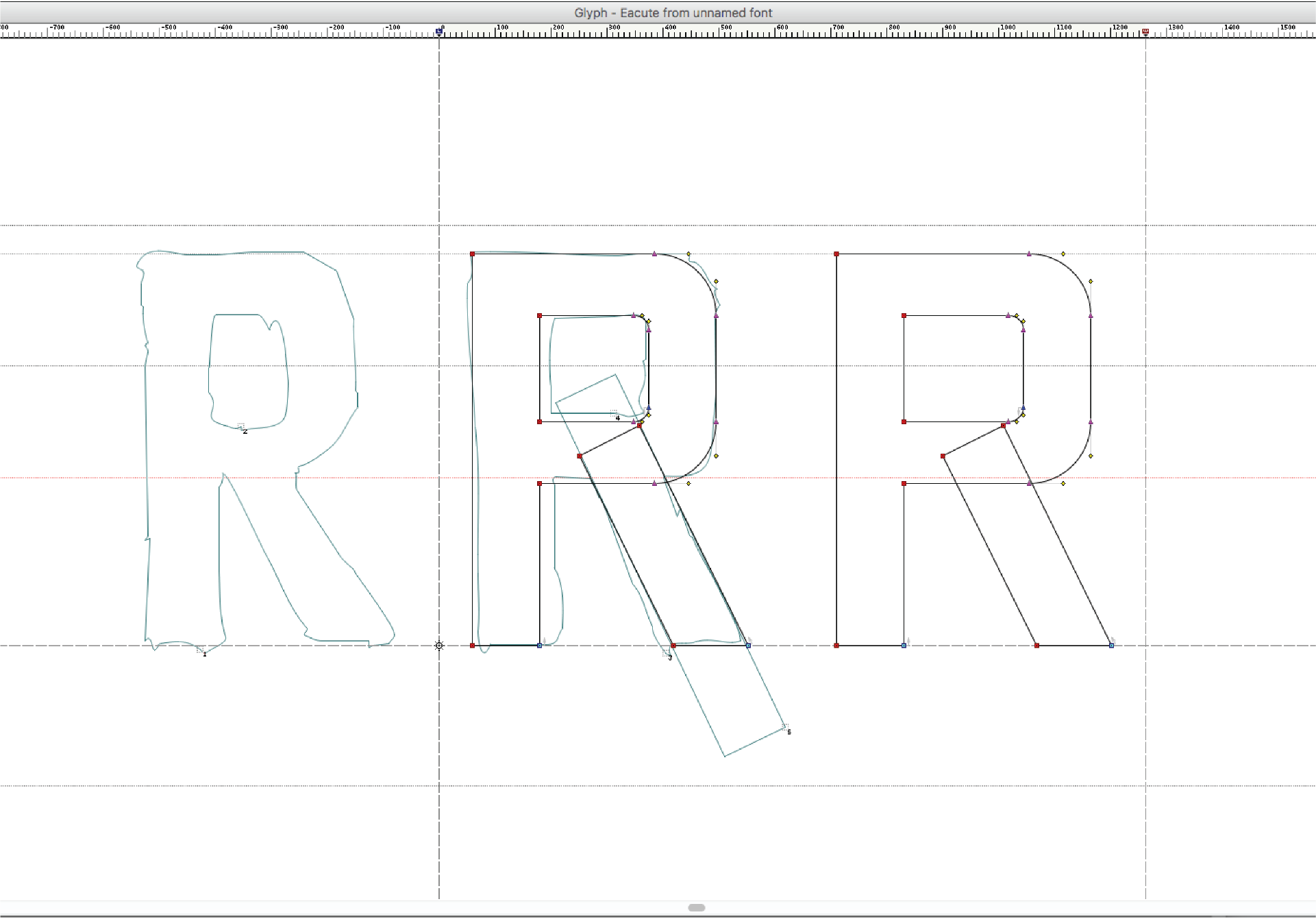This screenshot has width=1316, height=919.
Task: Click the blue origin marker on top ruler
Action: click(439, 31)
